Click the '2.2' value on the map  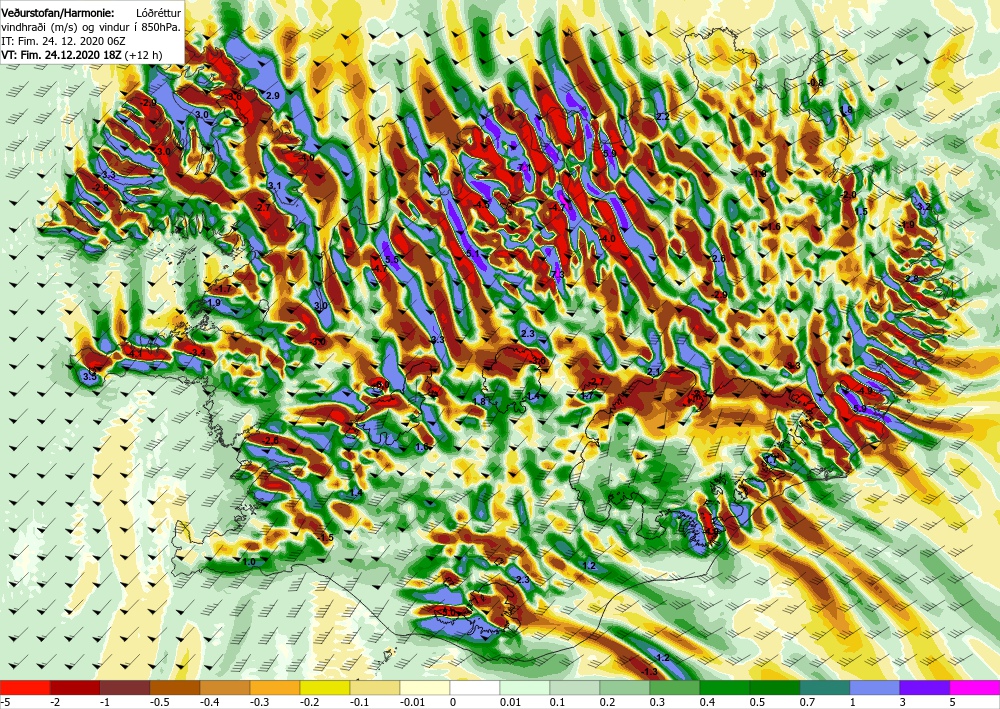663,116
